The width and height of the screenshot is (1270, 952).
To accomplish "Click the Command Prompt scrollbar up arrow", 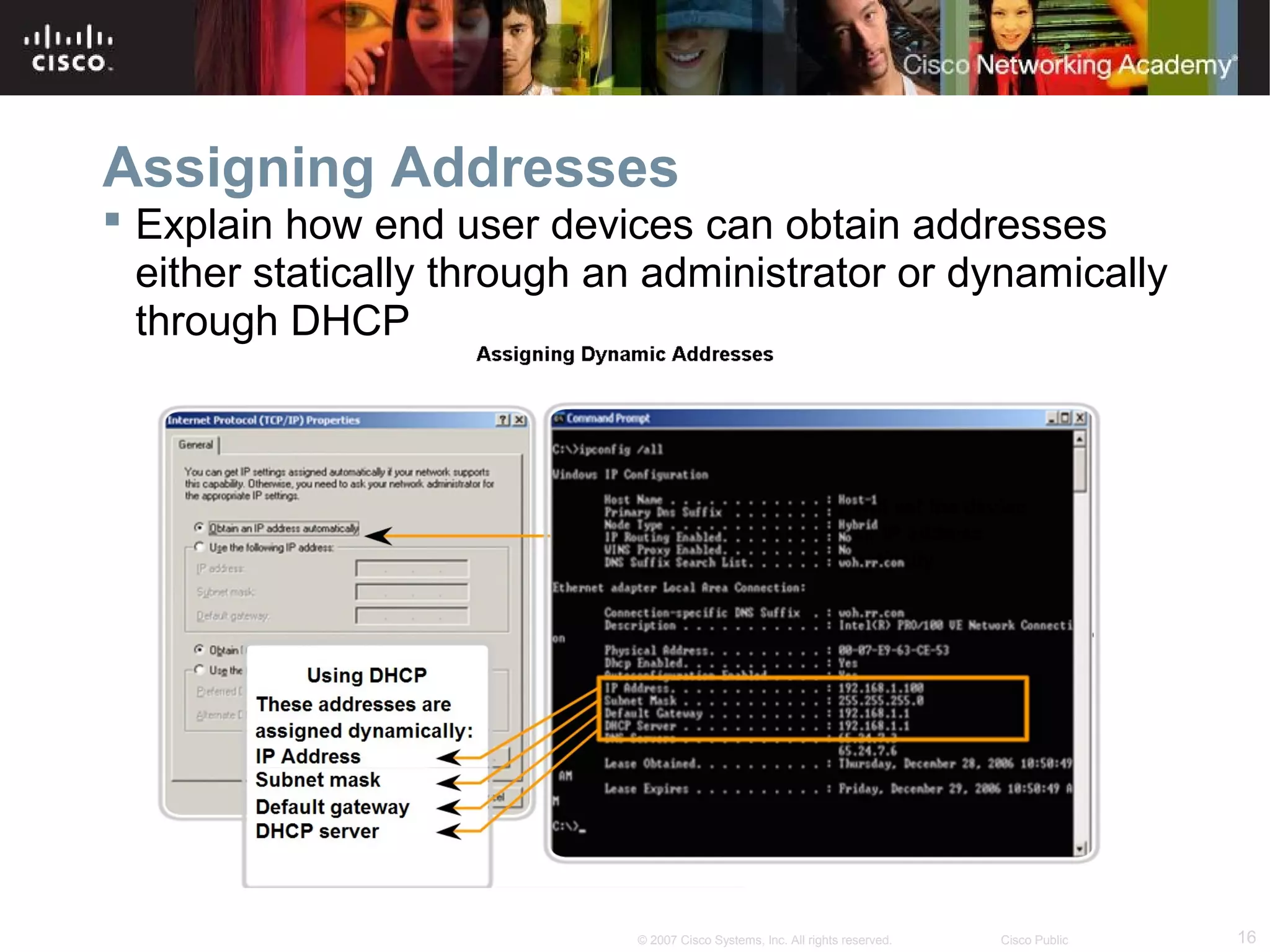I will pos(1080,439).
